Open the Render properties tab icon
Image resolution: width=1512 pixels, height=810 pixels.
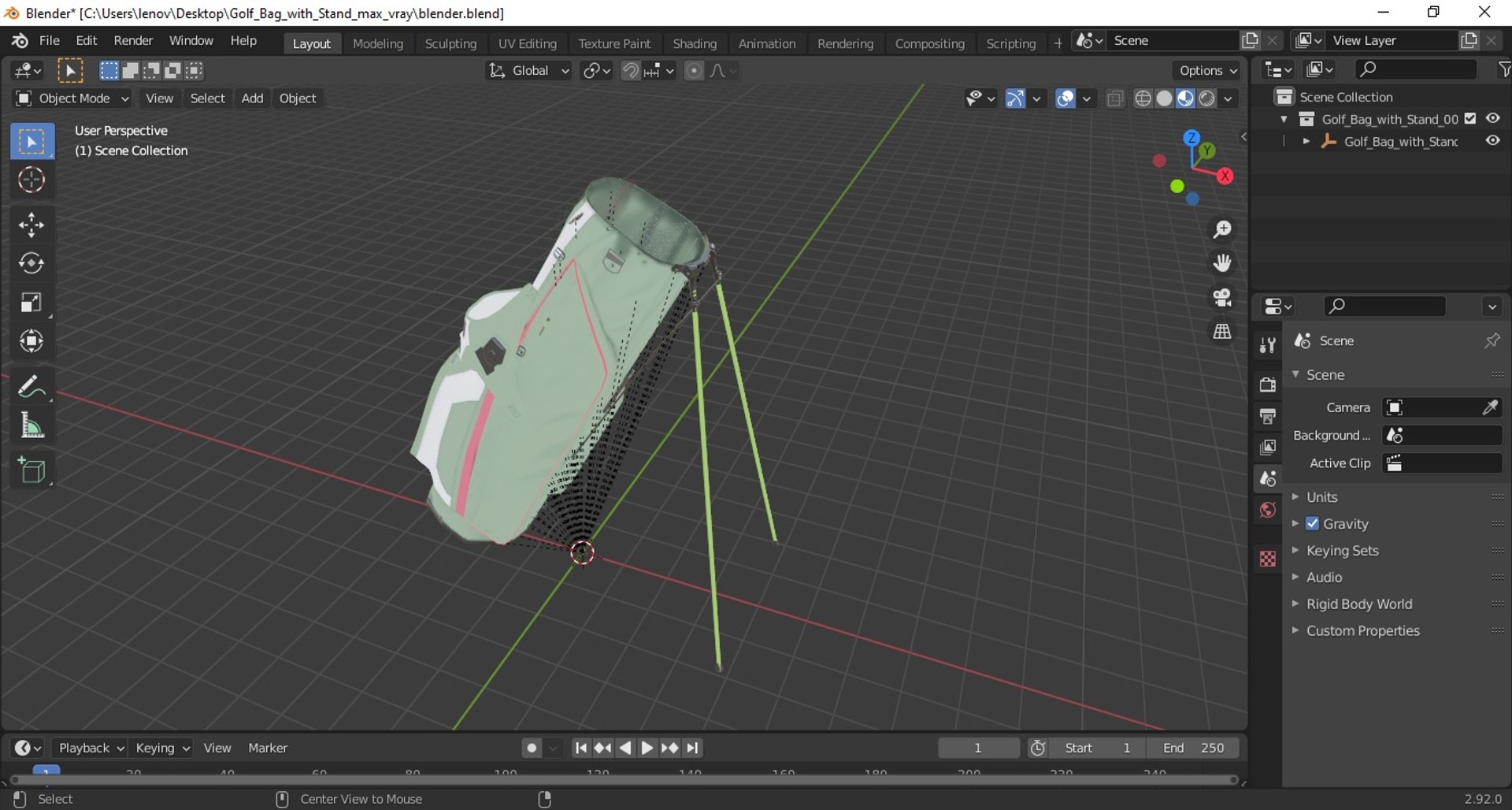pyautogui.click(x=1267, y=385)
